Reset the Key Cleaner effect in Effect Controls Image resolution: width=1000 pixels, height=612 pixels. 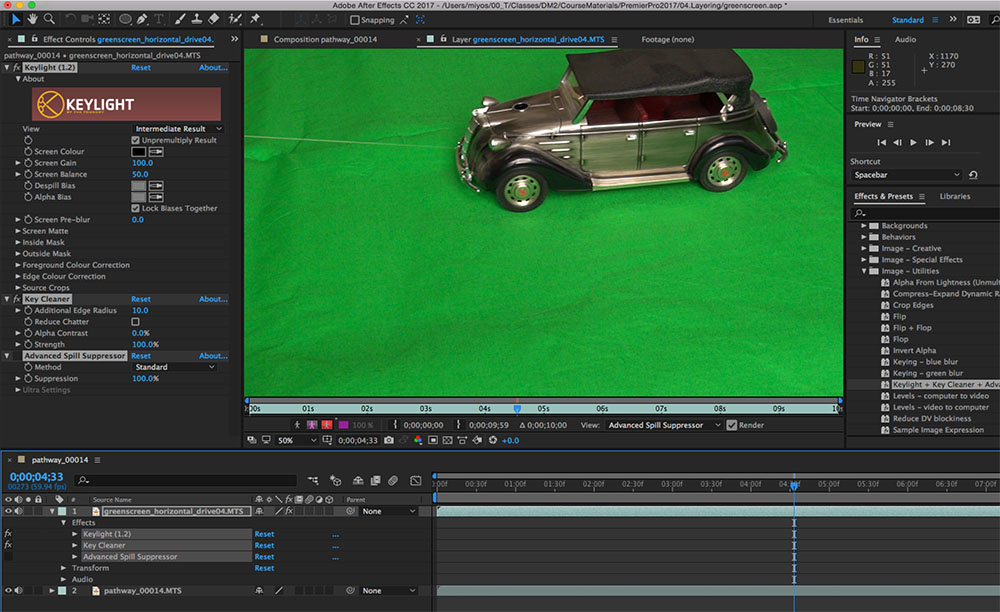click(141, 299)
